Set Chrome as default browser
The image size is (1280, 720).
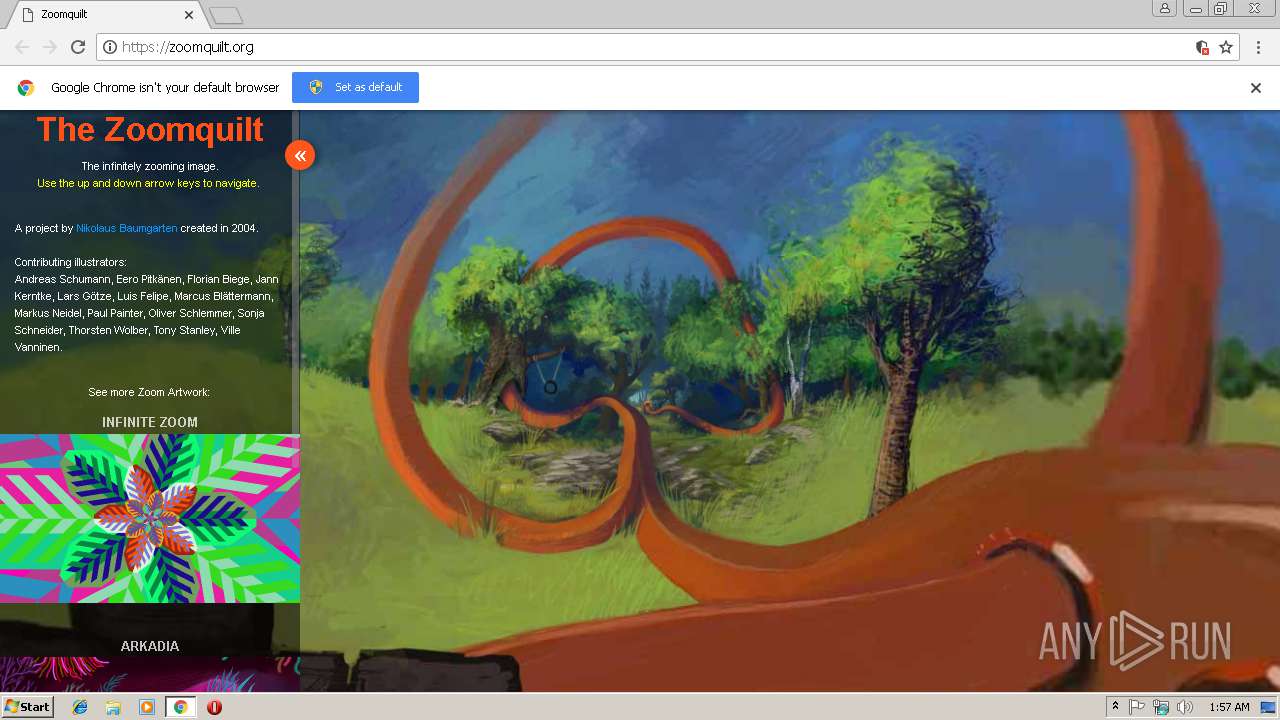pos(355,87)
